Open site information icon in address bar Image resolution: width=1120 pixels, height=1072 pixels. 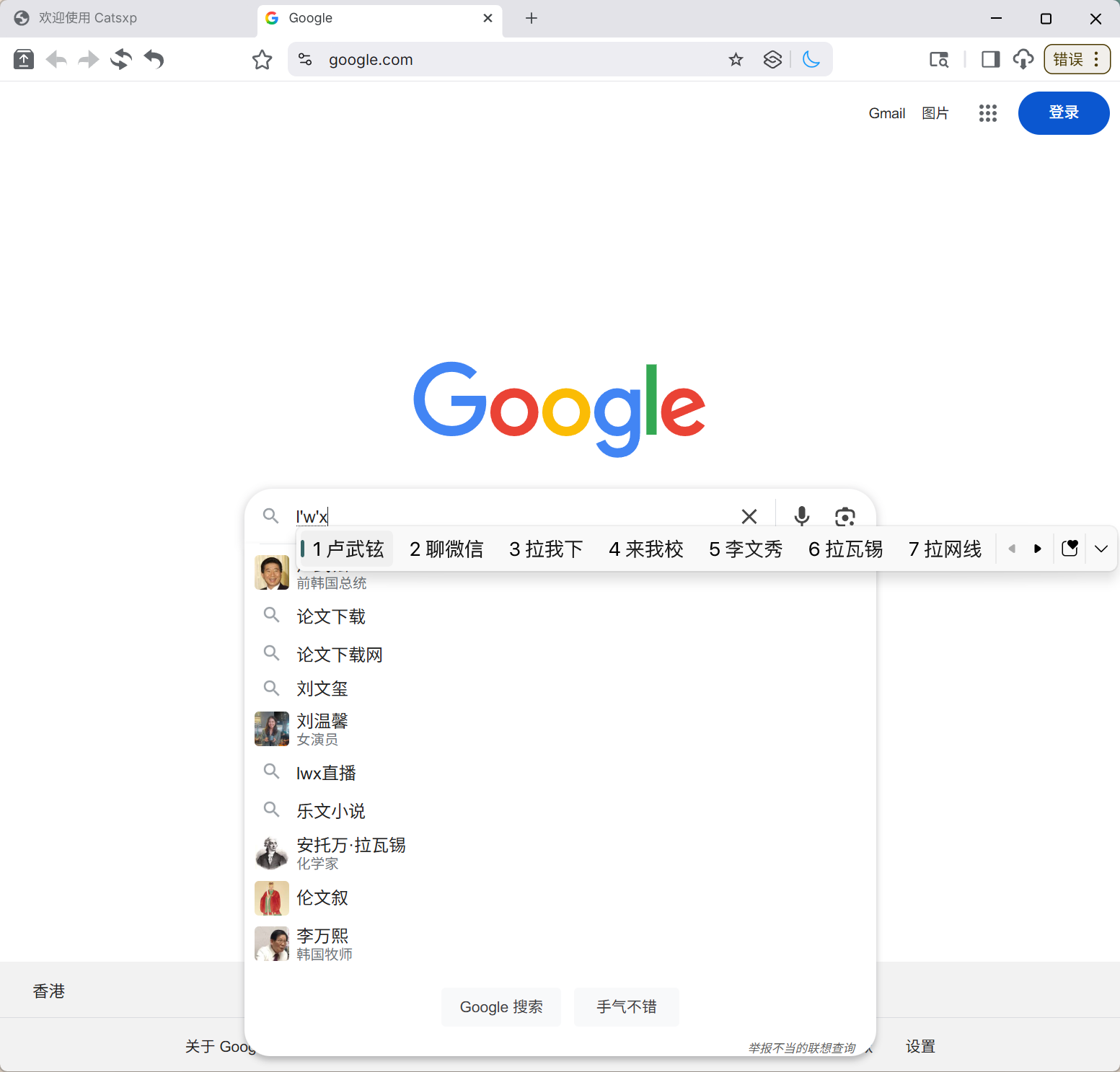(x=305, y=59)
